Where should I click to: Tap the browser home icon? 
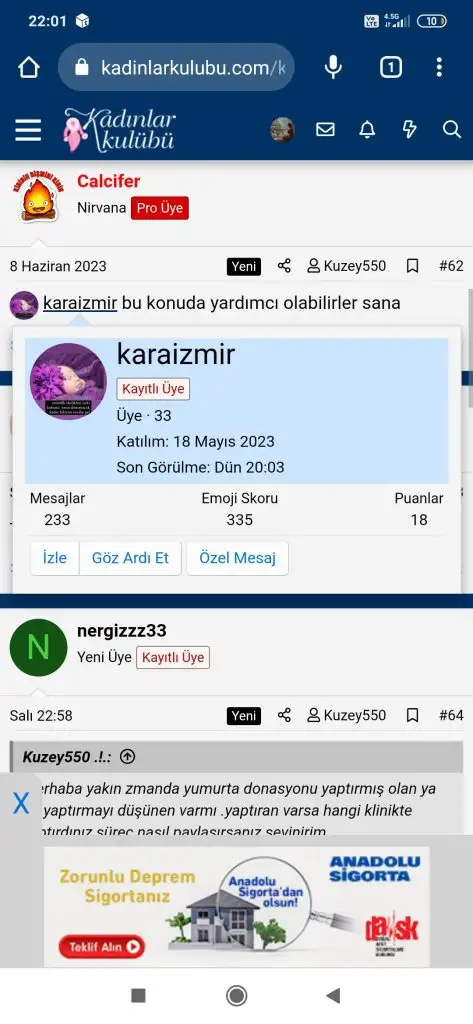[x=29, y=67]
